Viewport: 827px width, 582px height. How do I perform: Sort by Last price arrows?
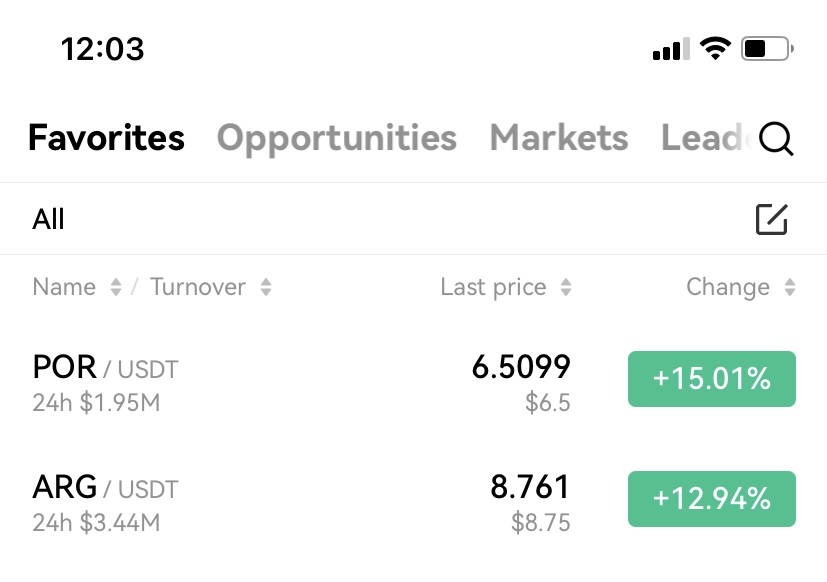pyautogui.click(x=566, y=288)
